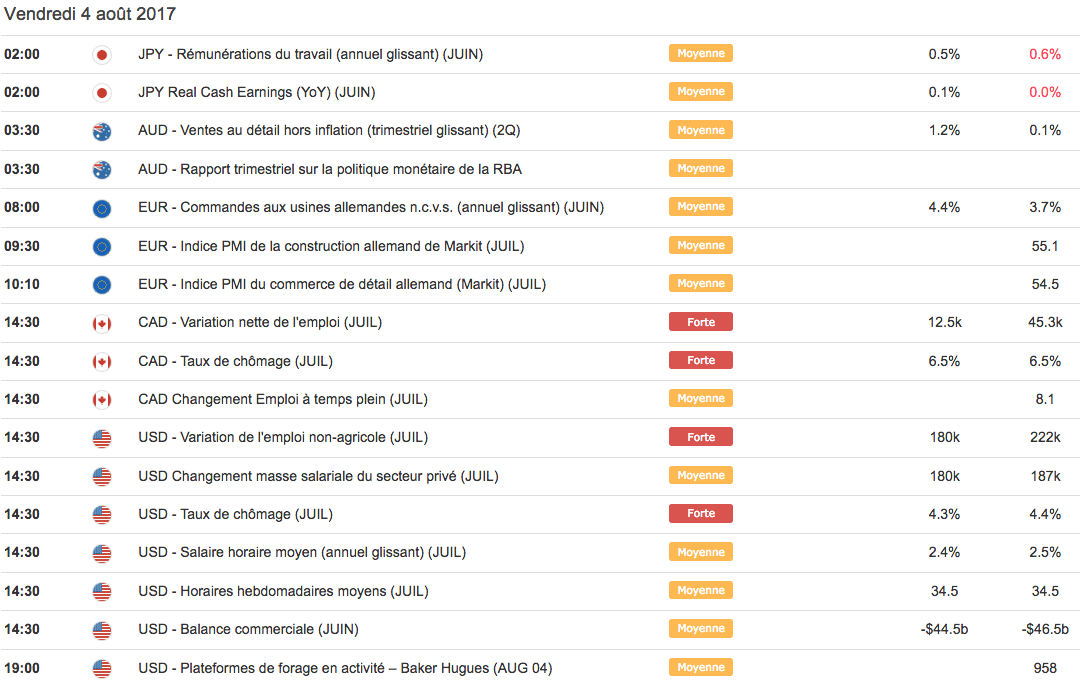Click the red 0.6% value for JPY Rémunérations

[x=1044, y=54]
